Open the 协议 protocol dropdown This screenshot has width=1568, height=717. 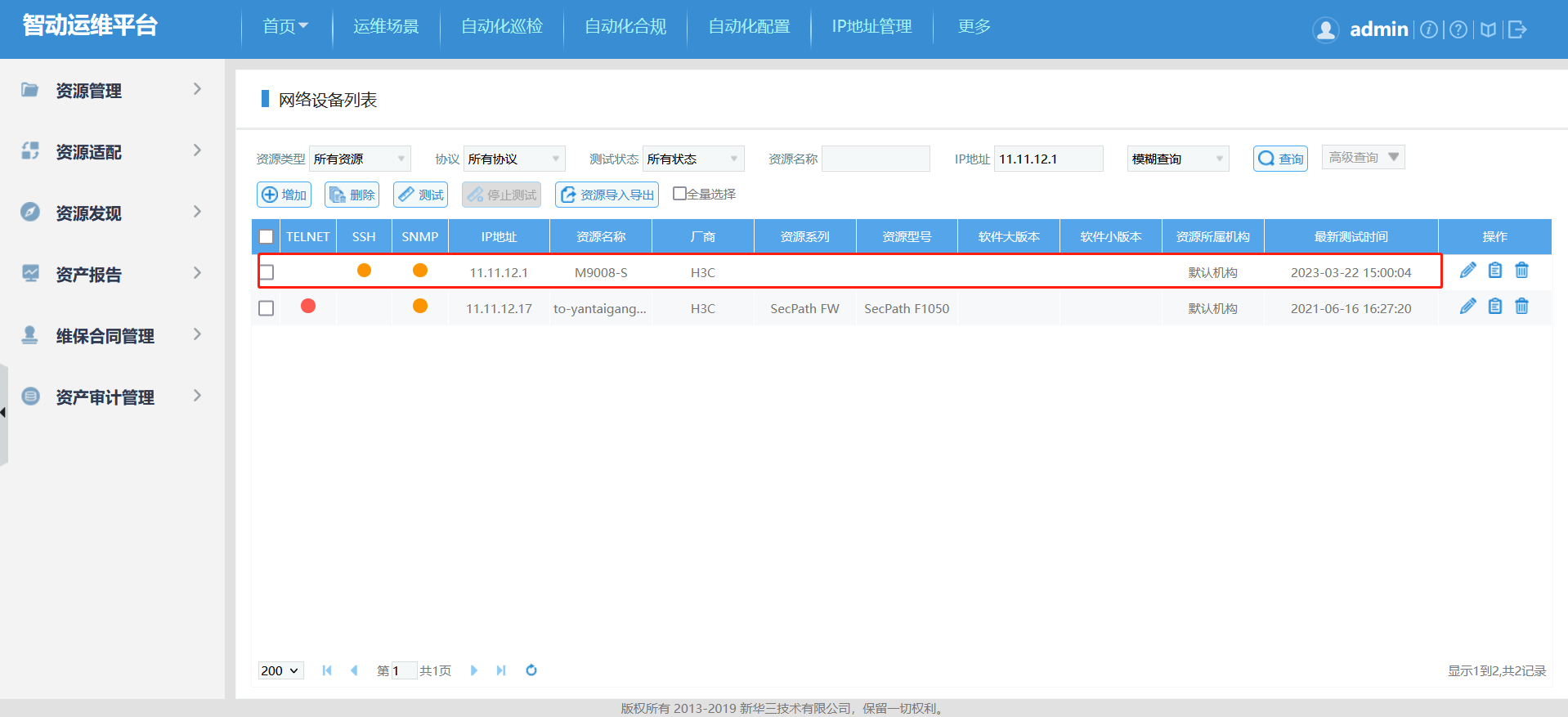514,159
